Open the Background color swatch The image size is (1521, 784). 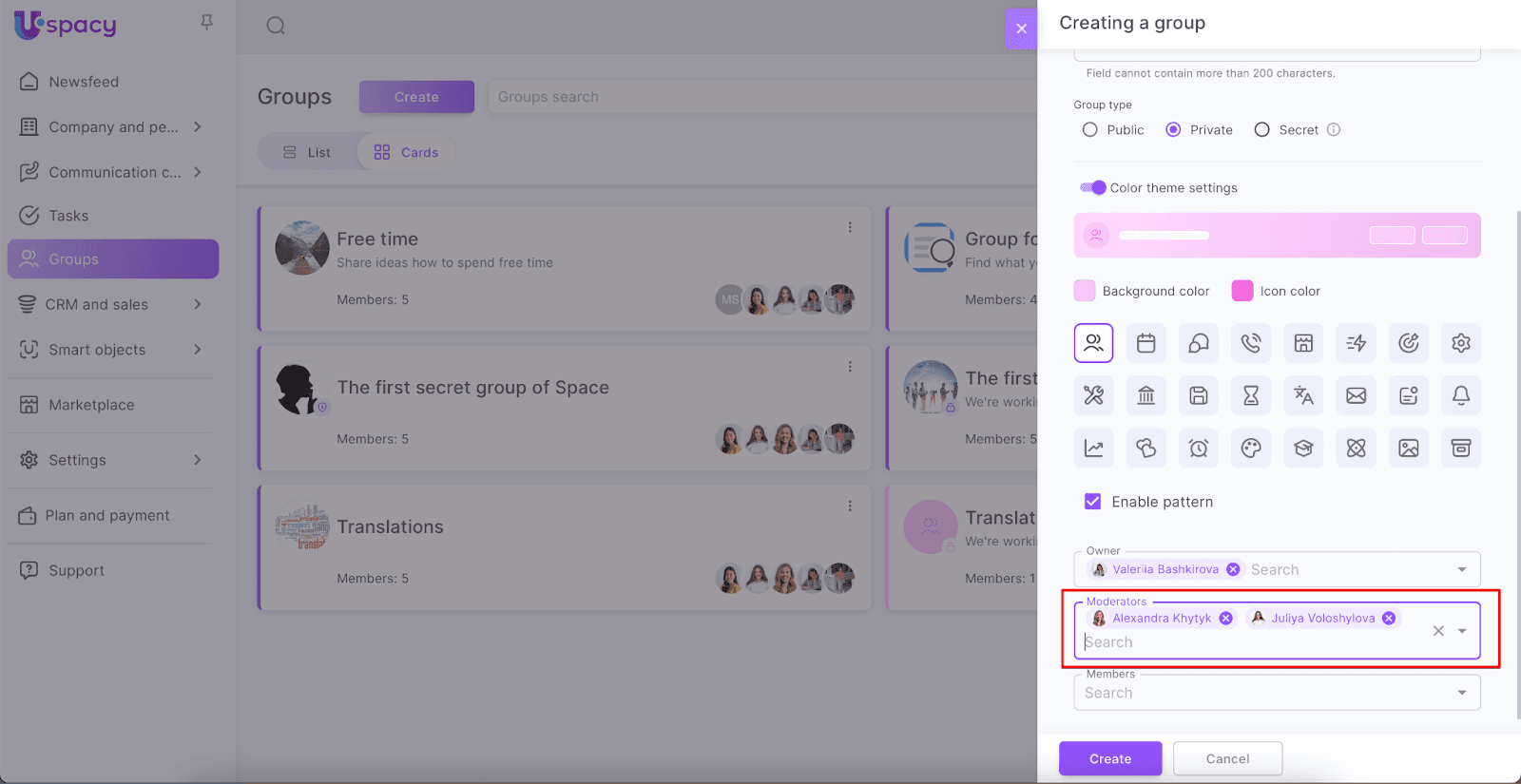(1085, 291)
